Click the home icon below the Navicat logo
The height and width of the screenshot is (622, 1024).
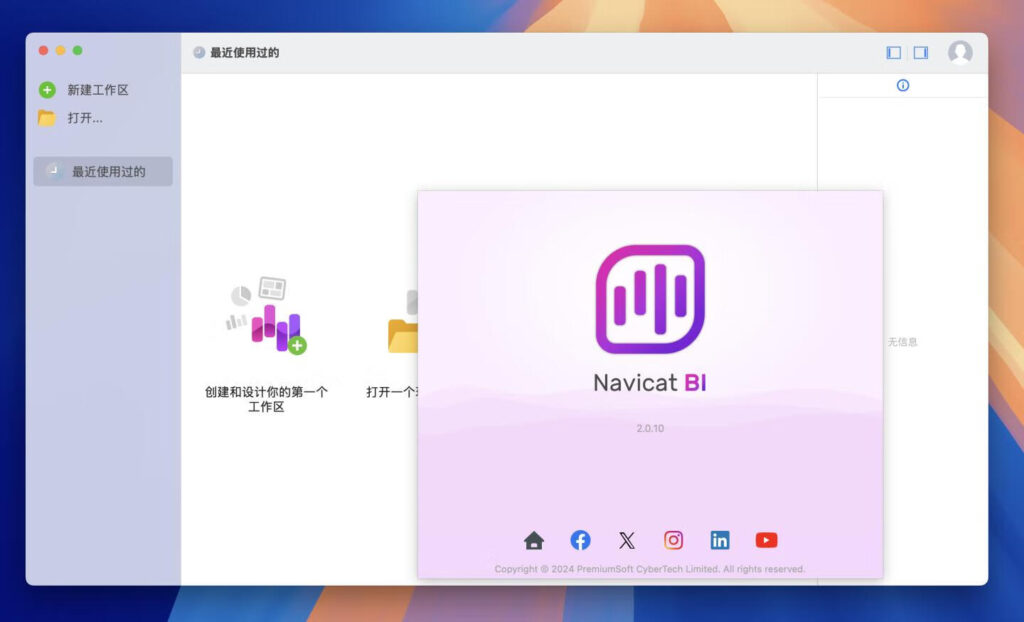[x=533, y=540]
